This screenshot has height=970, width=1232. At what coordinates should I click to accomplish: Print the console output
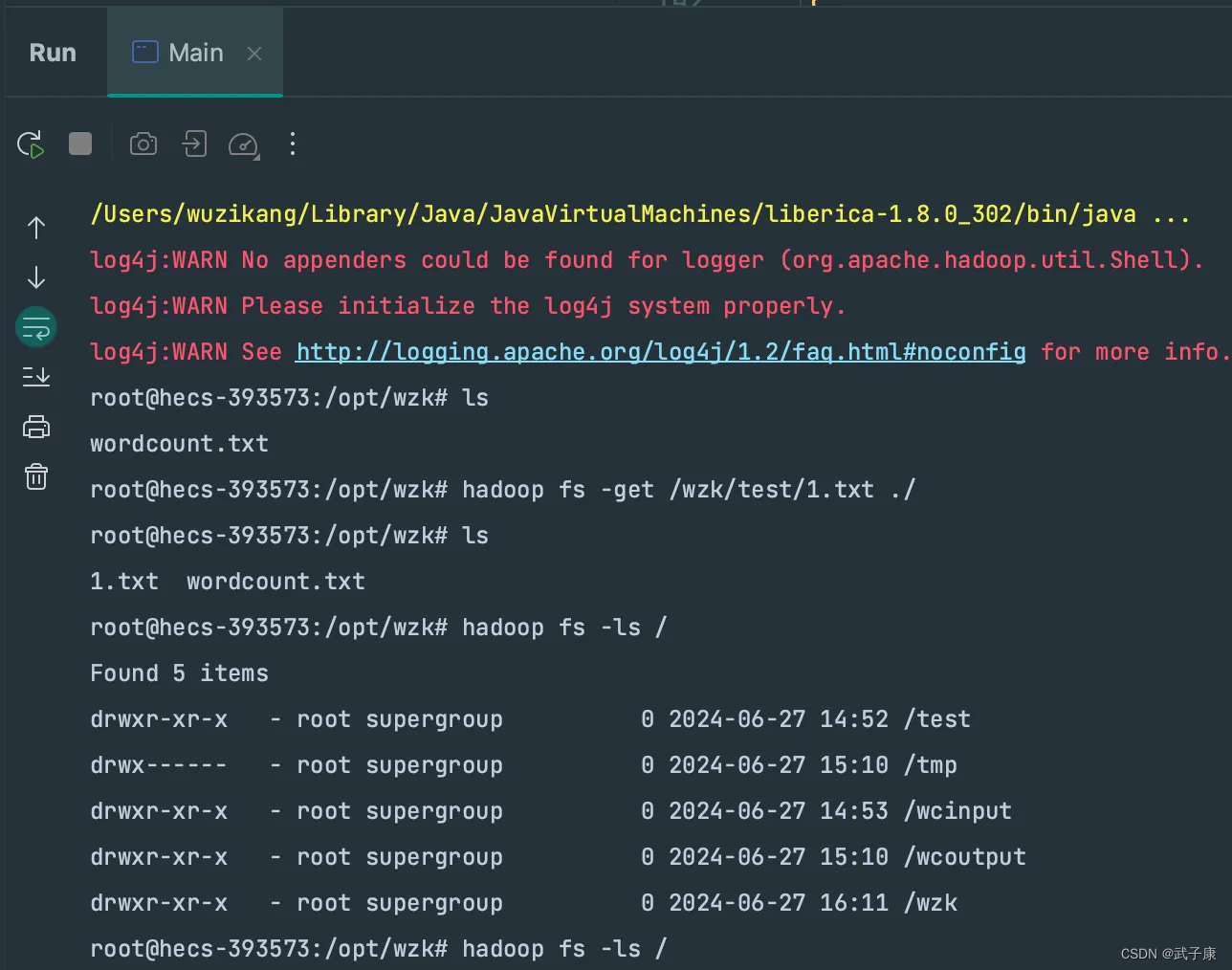tap(35, 427)
